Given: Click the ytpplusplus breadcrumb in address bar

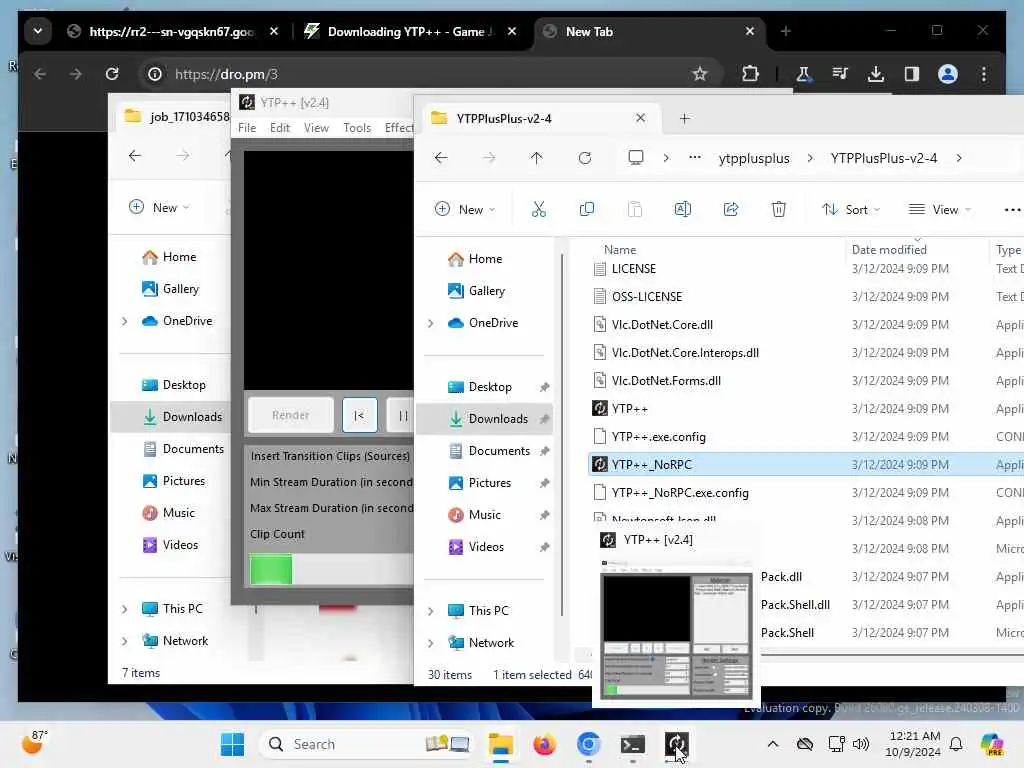Looking at the screenshot, I should [x=754, y=158].
